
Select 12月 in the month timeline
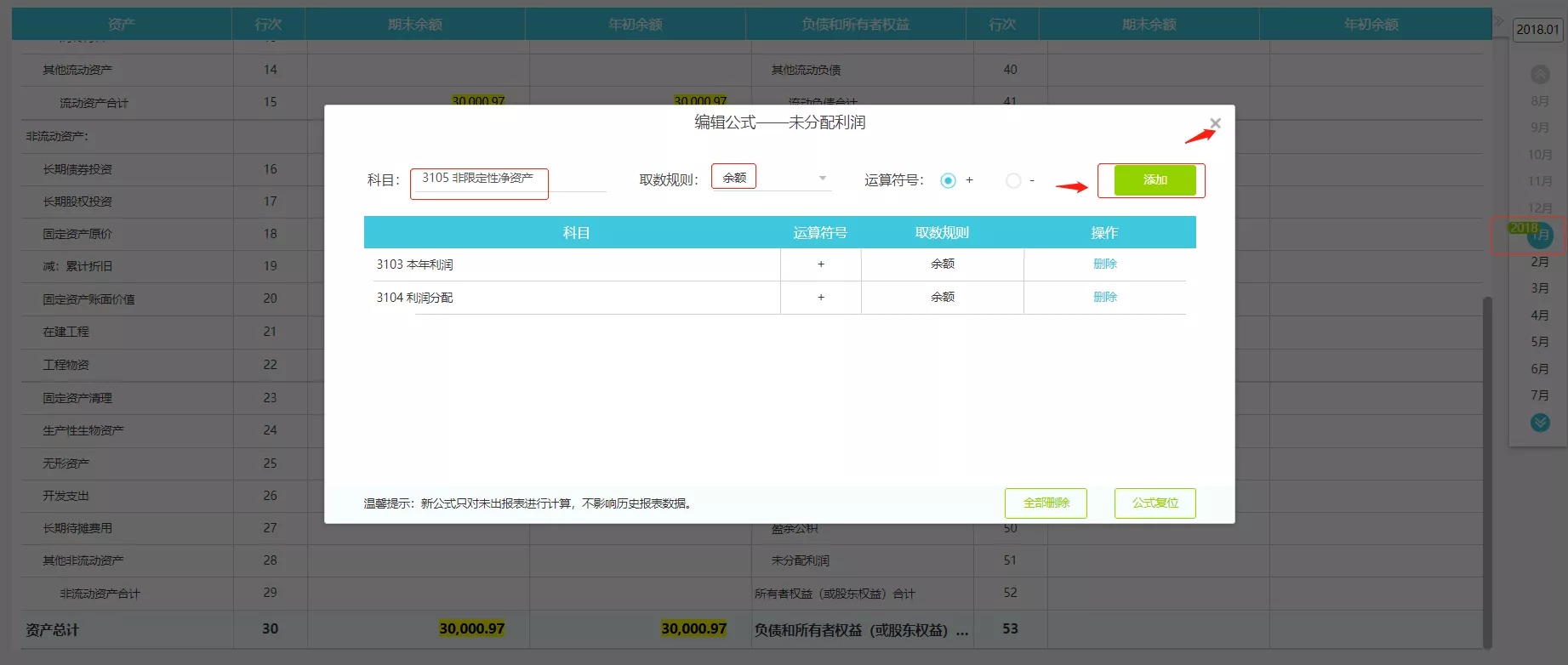click(x=1540, y=208)
